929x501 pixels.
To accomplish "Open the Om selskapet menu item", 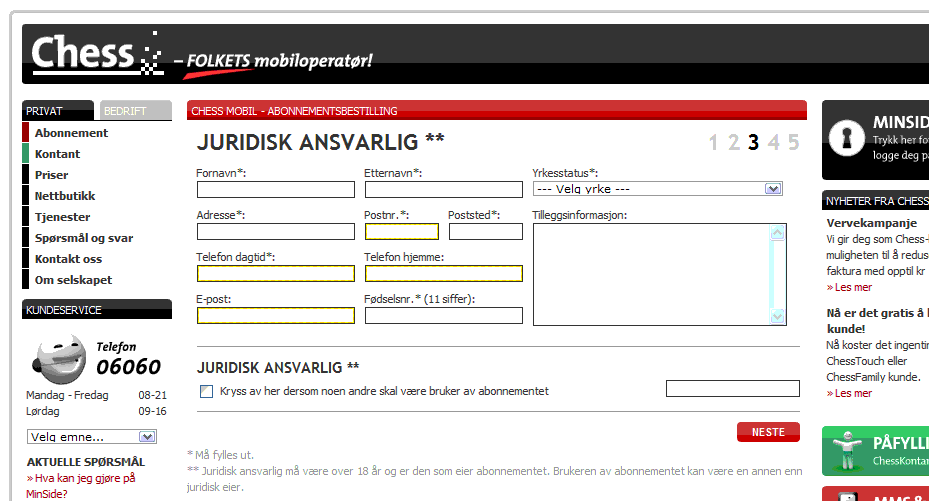I will coord(73,280).
